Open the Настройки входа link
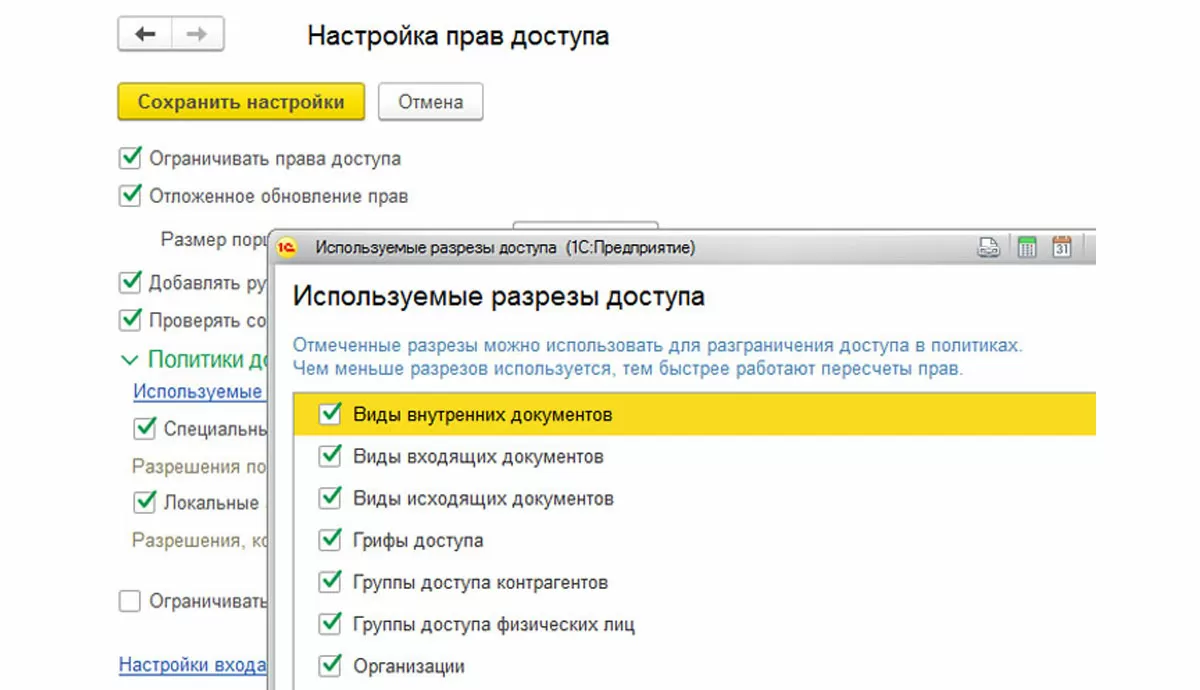 pyautogui.click(x=191, y=665)
